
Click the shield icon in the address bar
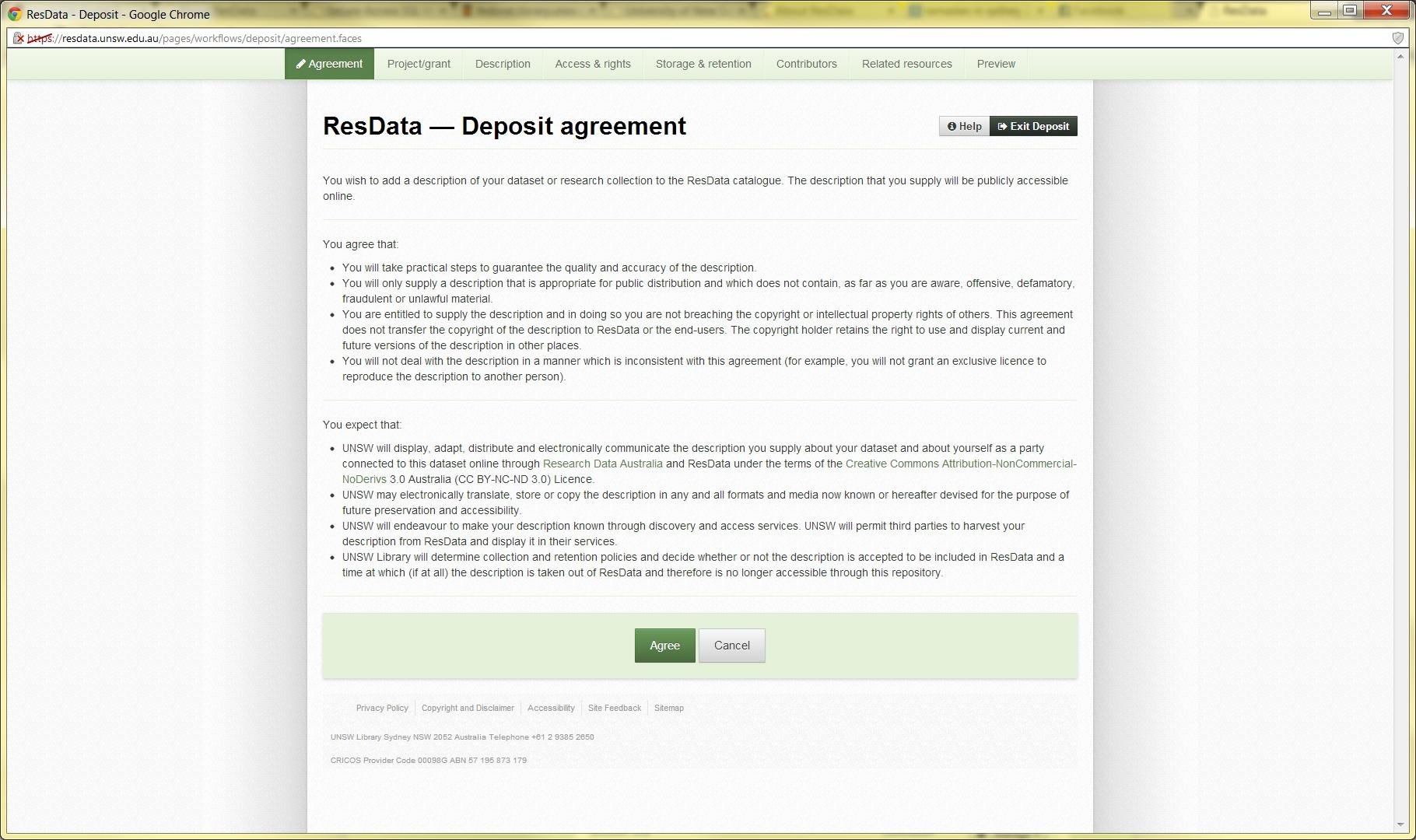point(1398,37)
